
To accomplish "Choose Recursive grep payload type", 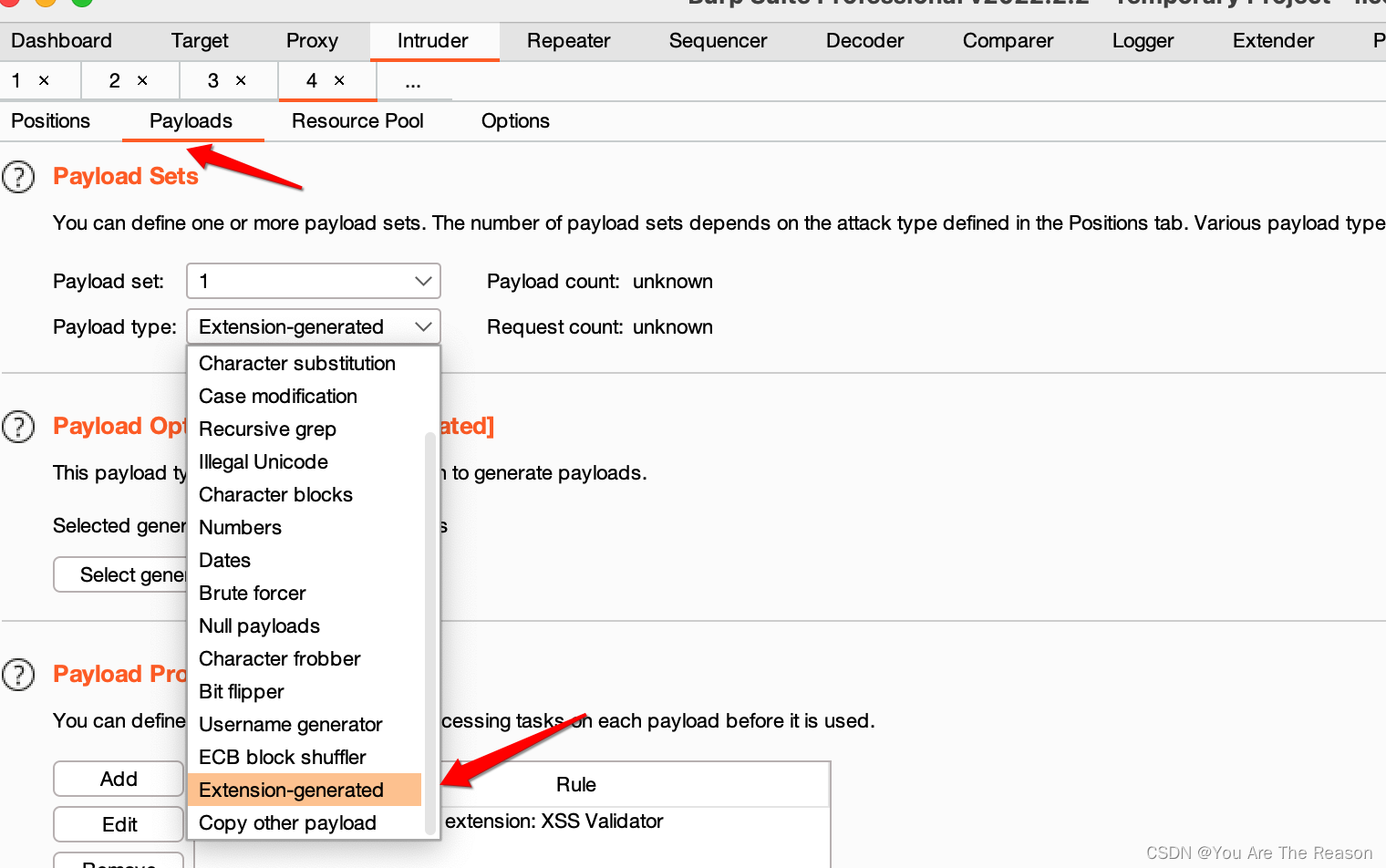I will tap(305, 429).
